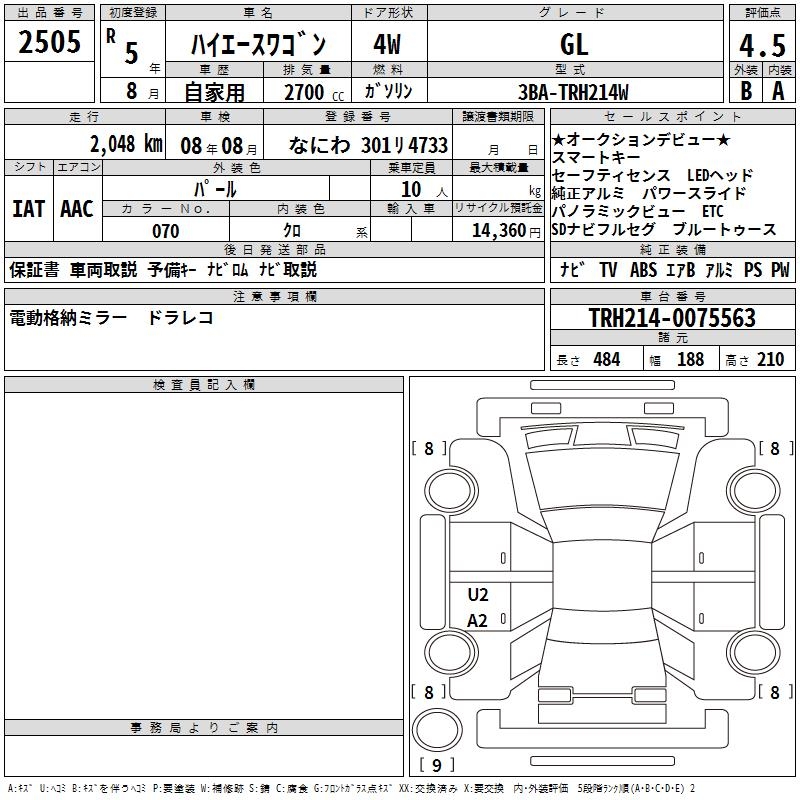Click the damage code legend line
This screenshot has width=800, height=800.
(x=352, y=789)
